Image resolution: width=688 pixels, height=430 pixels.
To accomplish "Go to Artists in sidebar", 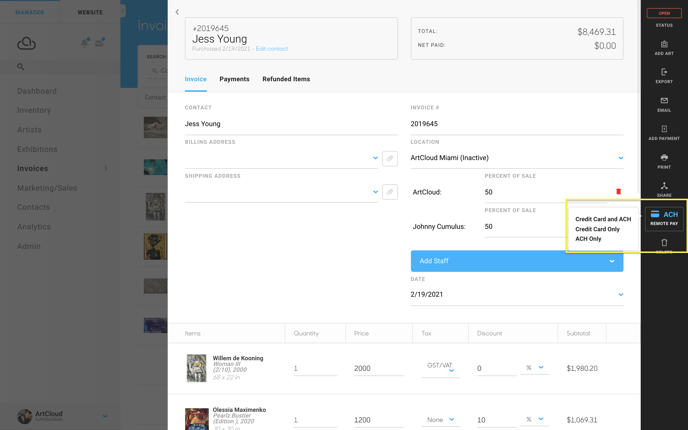I will click(x=29, y=130).
